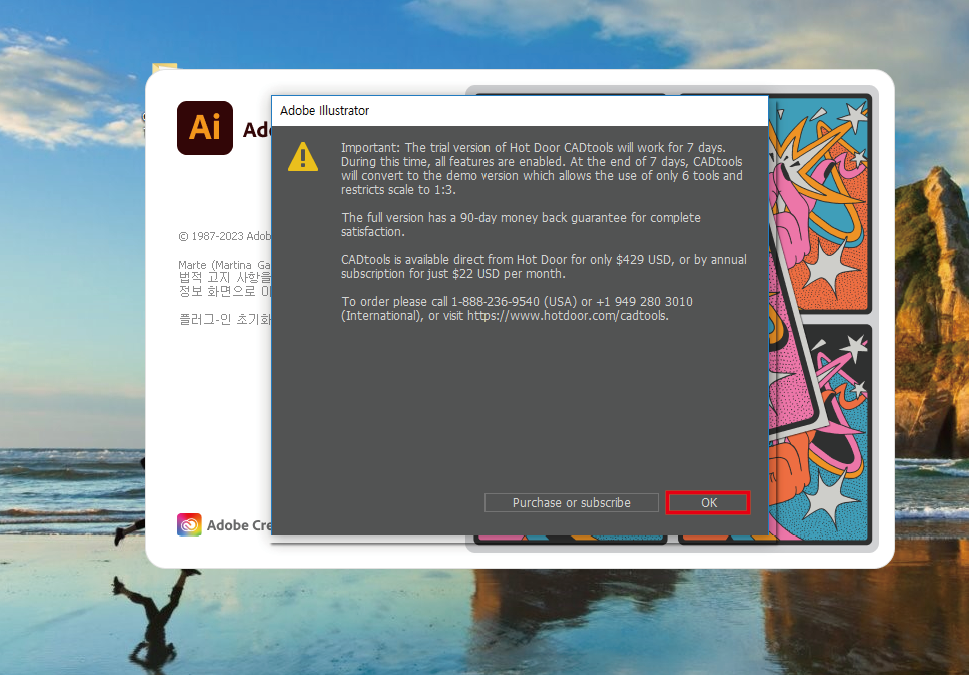The width and height of the screenshot is (969, 675).
Task: Click the Purchase or subscribe button
Action: pos(571,503)
